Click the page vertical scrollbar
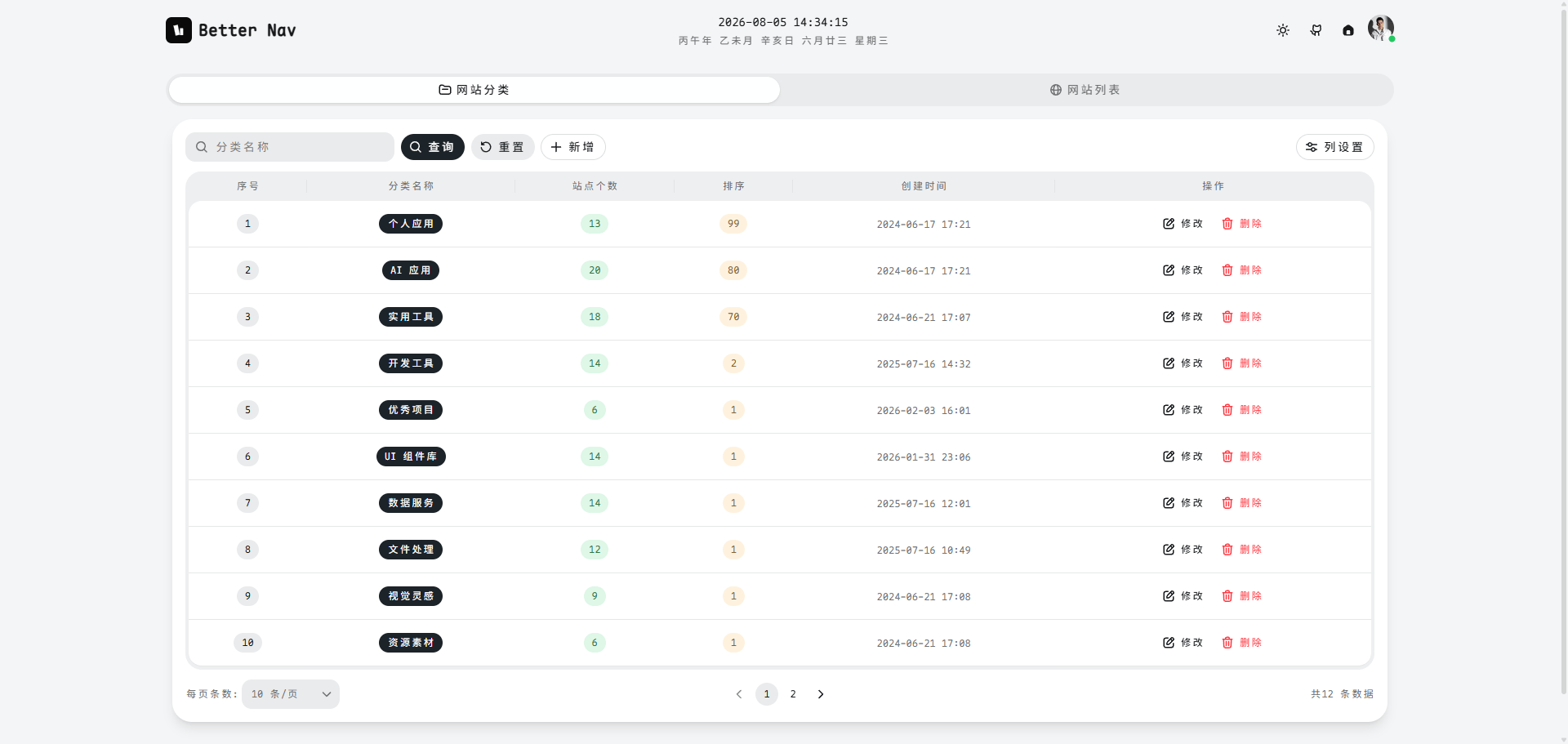The height and width of the screenshot is (744, 1568). [x=1564, y=351]
